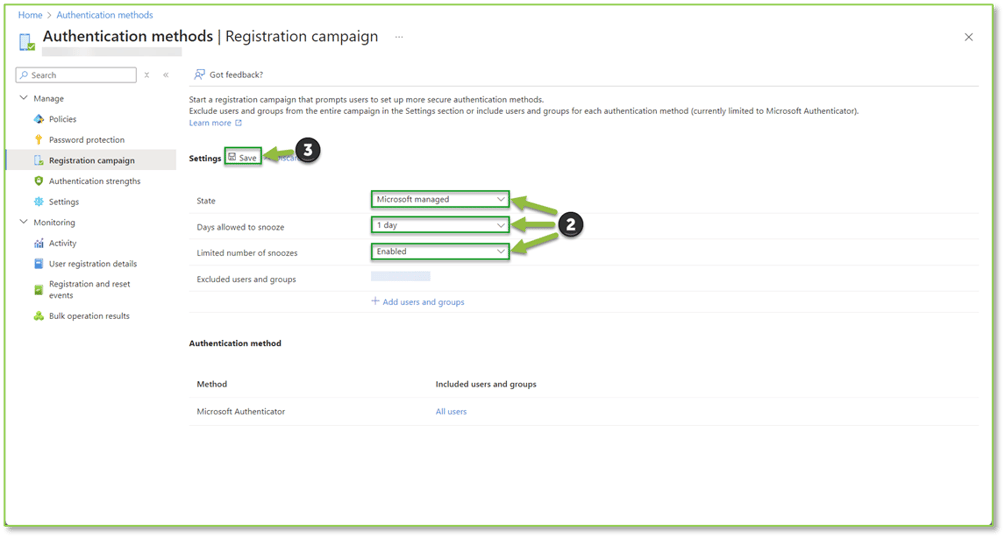The height and width of the screenshot is (538, 1005).
Task: Click the Registration campaign sidebar icon
Action: [38, 160]
